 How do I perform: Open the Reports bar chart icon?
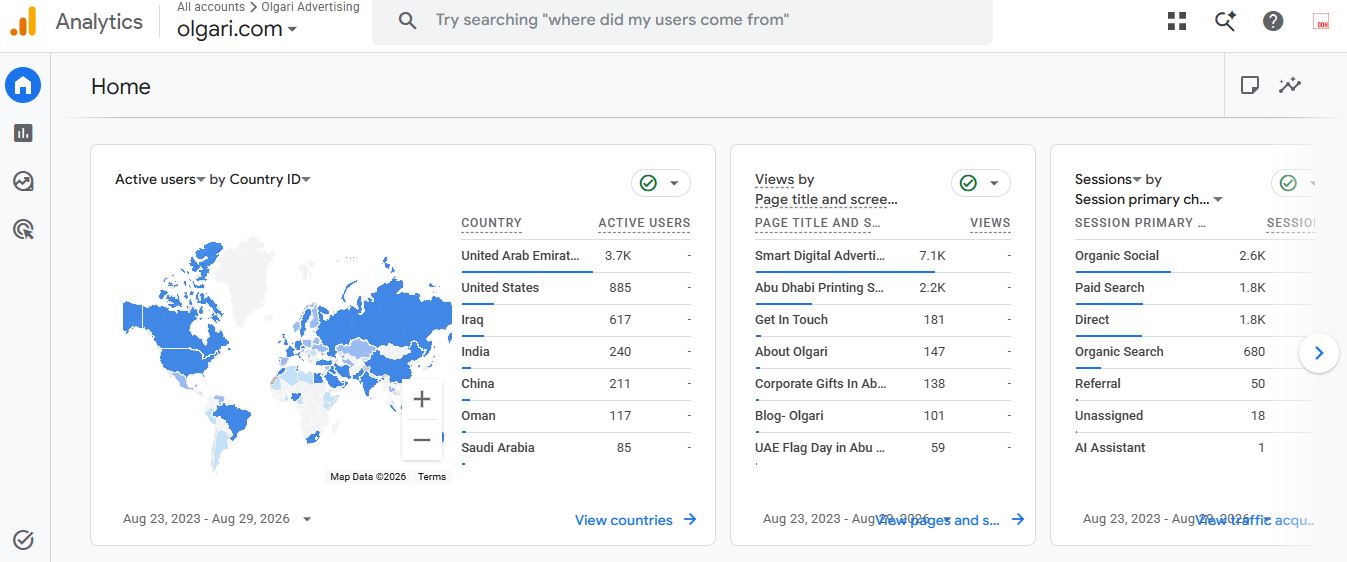point(23,133)
